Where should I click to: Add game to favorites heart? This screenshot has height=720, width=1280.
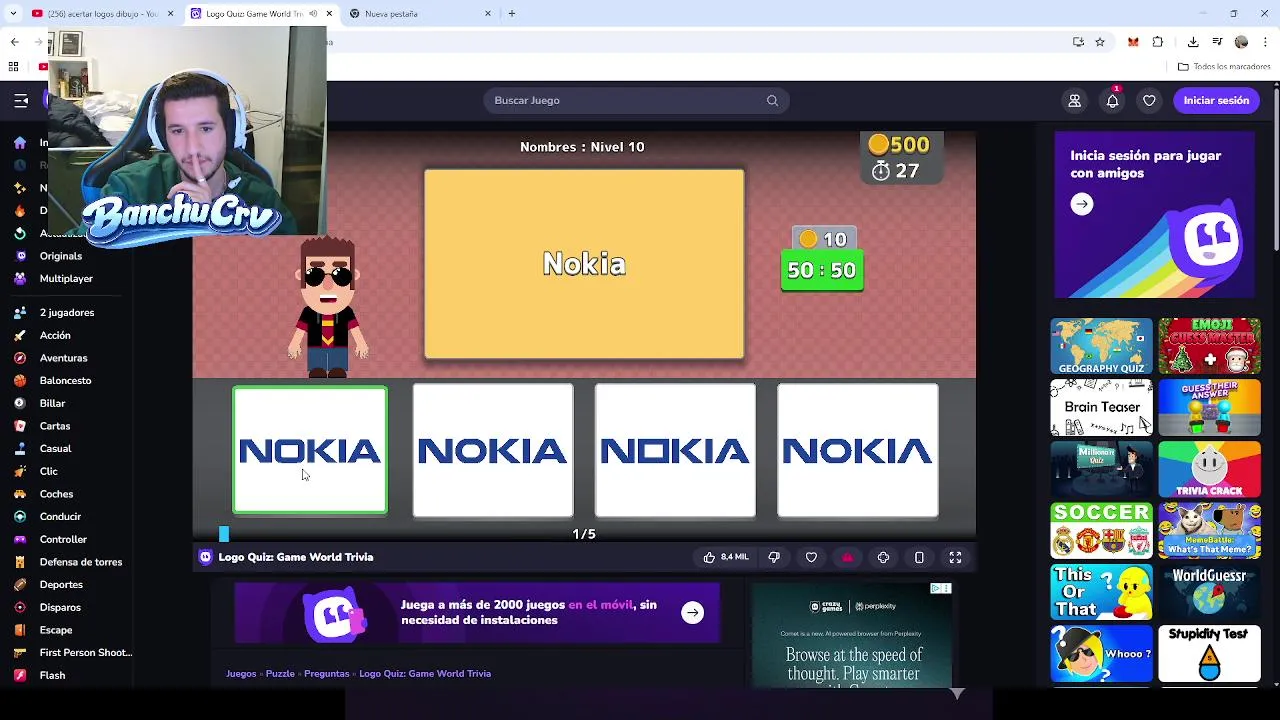tap(811, 557)
